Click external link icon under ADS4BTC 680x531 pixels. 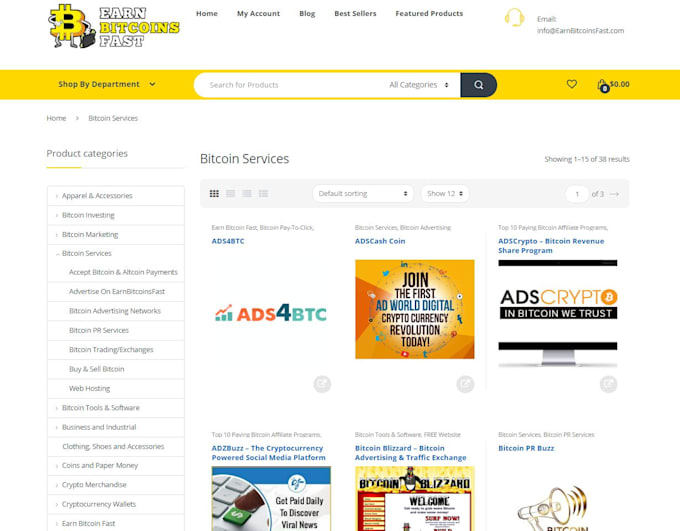click(322, 384)
